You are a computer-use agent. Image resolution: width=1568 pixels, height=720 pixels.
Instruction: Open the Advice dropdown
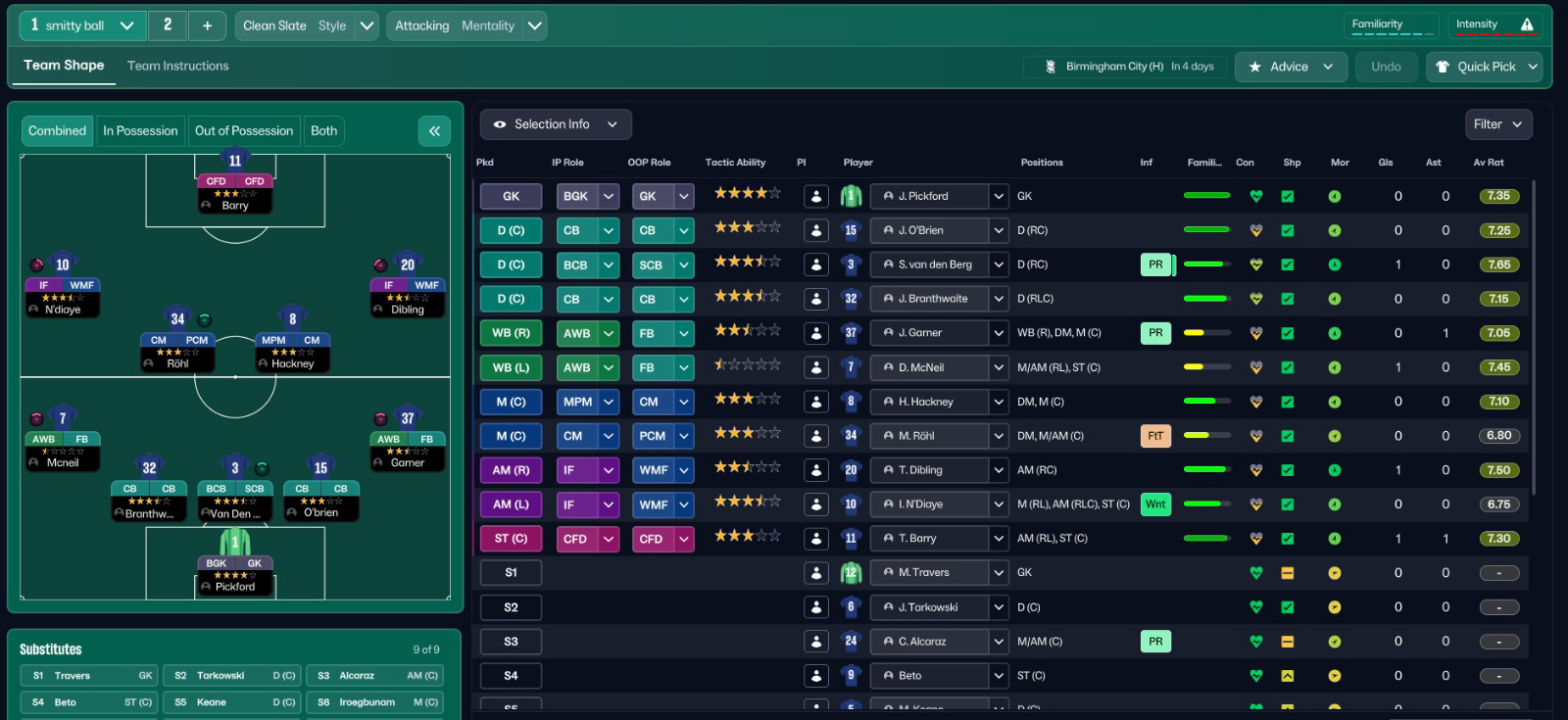1291,67
